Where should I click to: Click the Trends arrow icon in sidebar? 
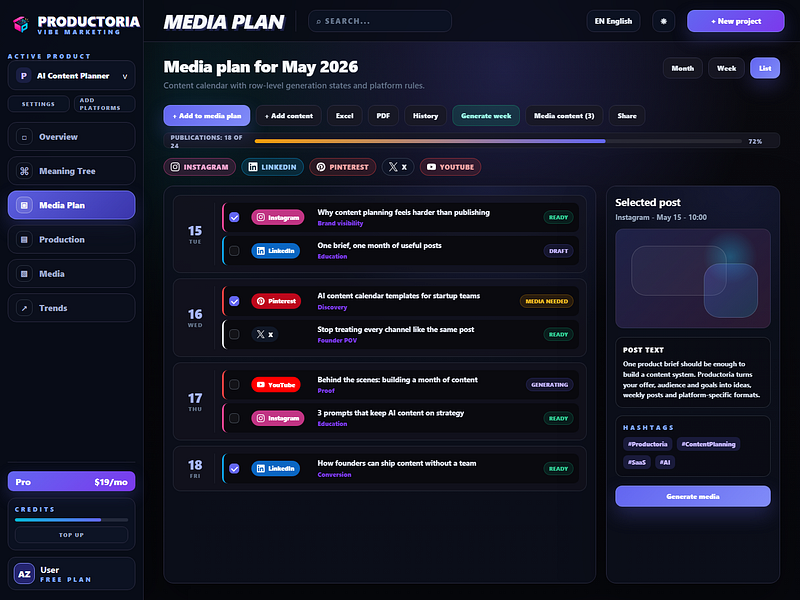(x=24, y=308)
